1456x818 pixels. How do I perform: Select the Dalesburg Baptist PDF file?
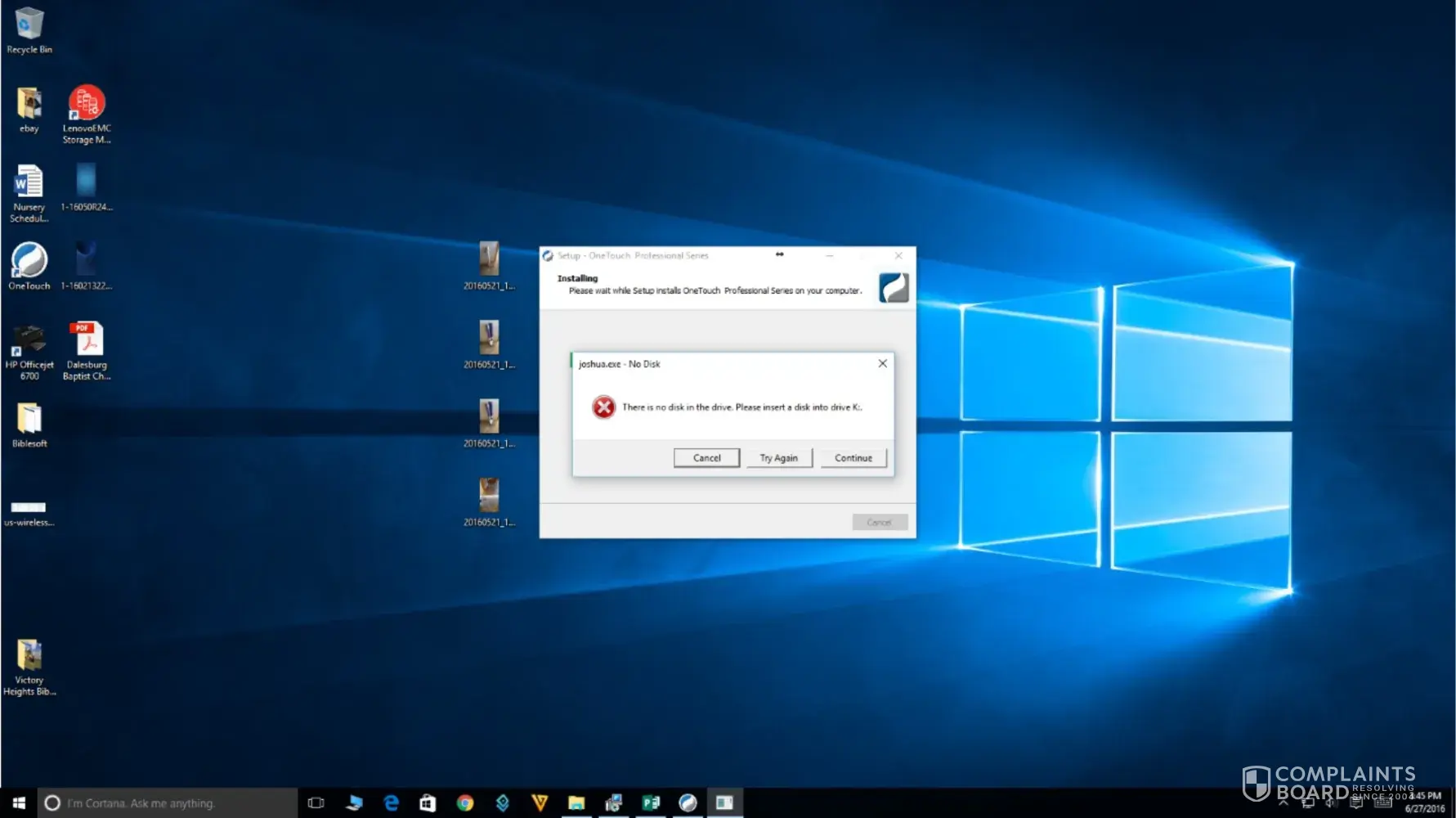87,341
